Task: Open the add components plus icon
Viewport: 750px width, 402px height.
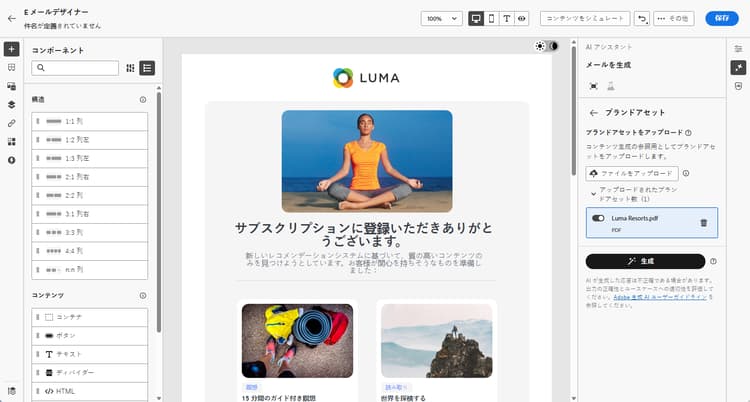Action: click(11, 49)
